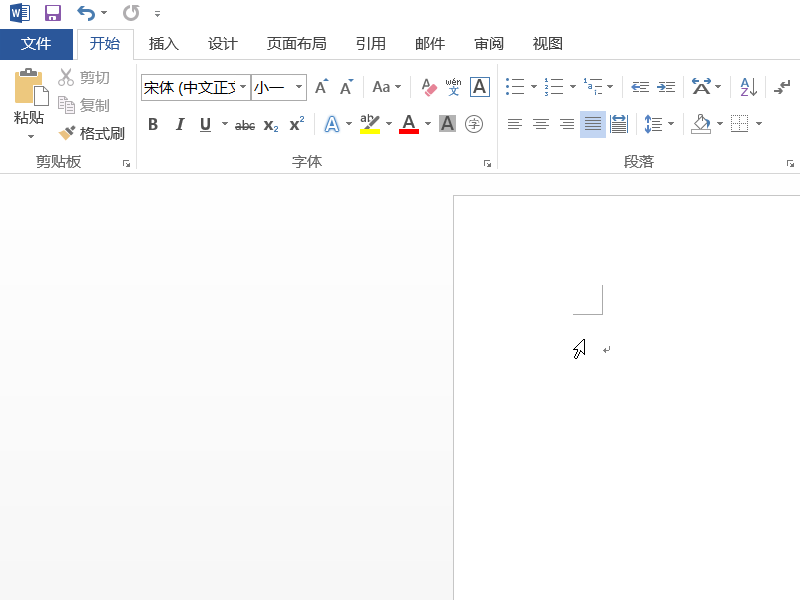Open the File (文件) tab
This screenshot has width=800, height=600.
pyautogui.click(x=36, y=44)
